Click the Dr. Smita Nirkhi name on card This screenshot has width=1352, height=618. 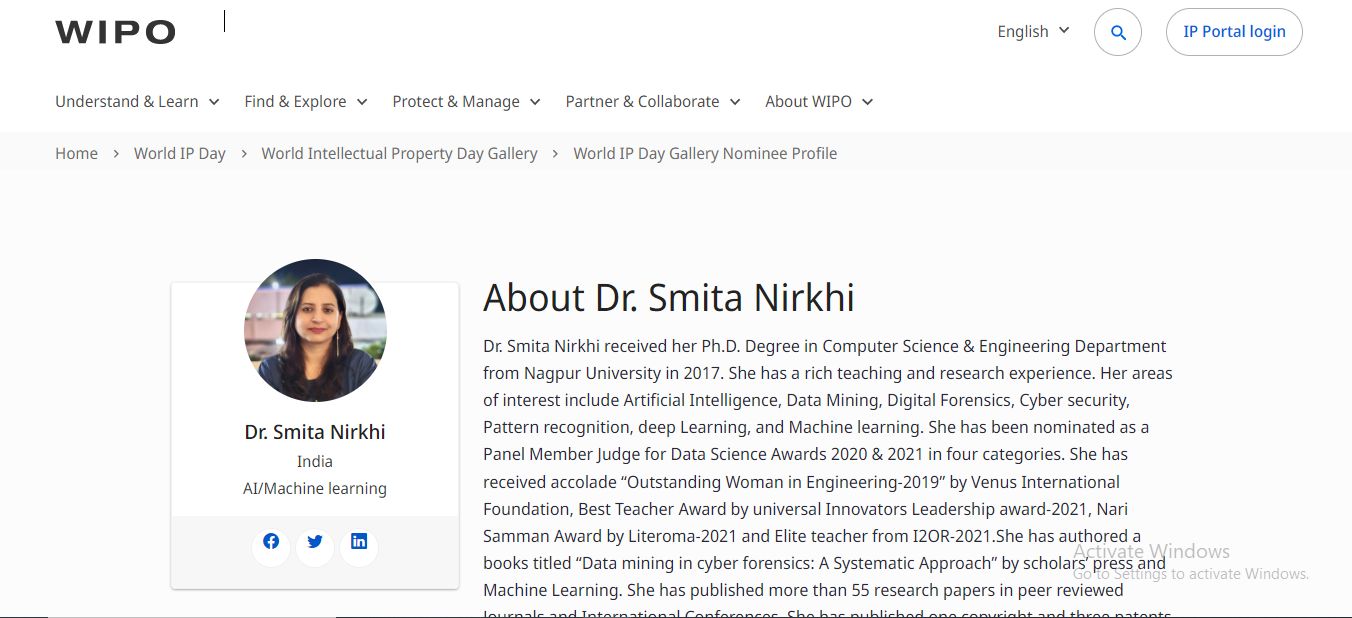point(315,432)
